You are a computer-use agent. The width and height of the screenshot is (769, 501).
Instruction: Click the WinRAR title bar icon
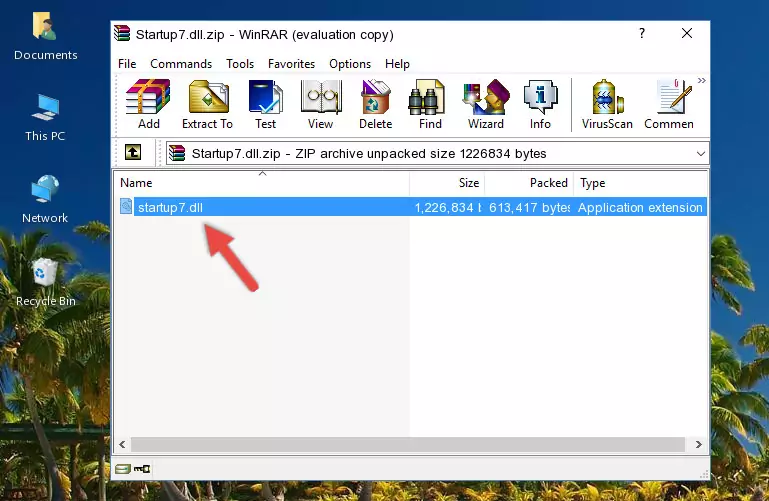pyautogui.click(x=122, y=34)
